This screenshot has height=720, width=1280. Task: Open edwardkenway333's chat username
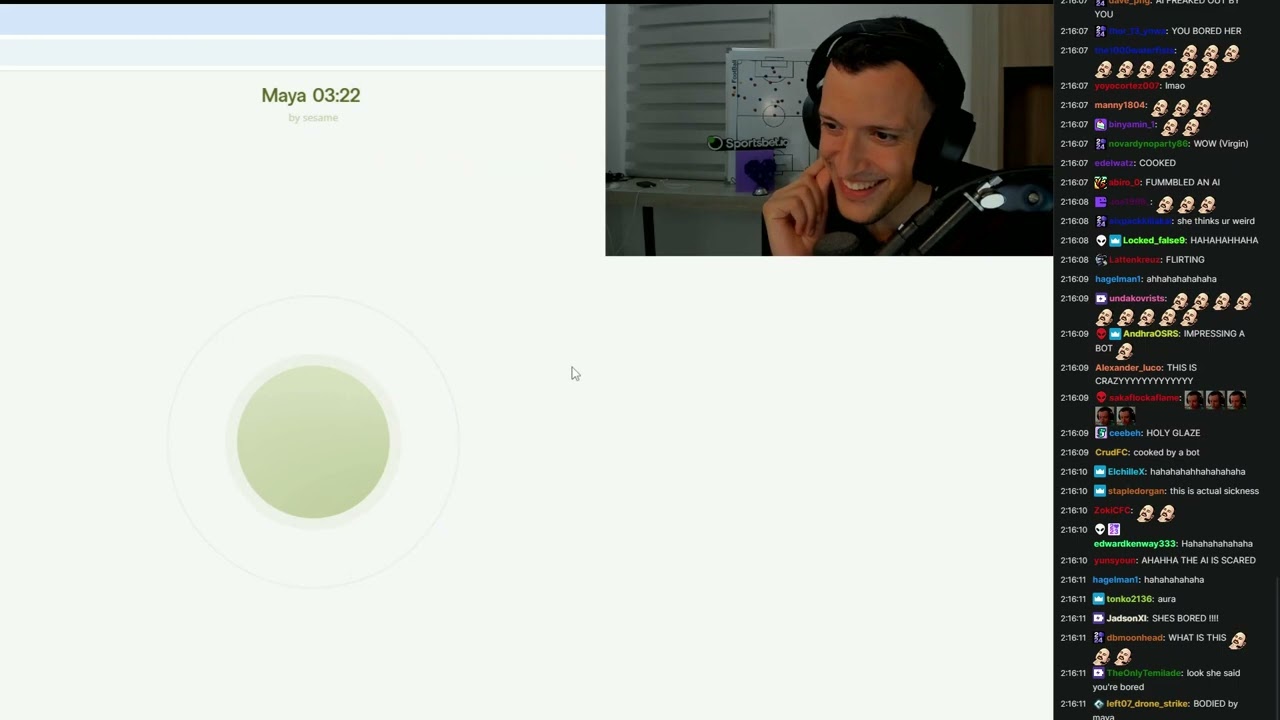click(1135, 544)
